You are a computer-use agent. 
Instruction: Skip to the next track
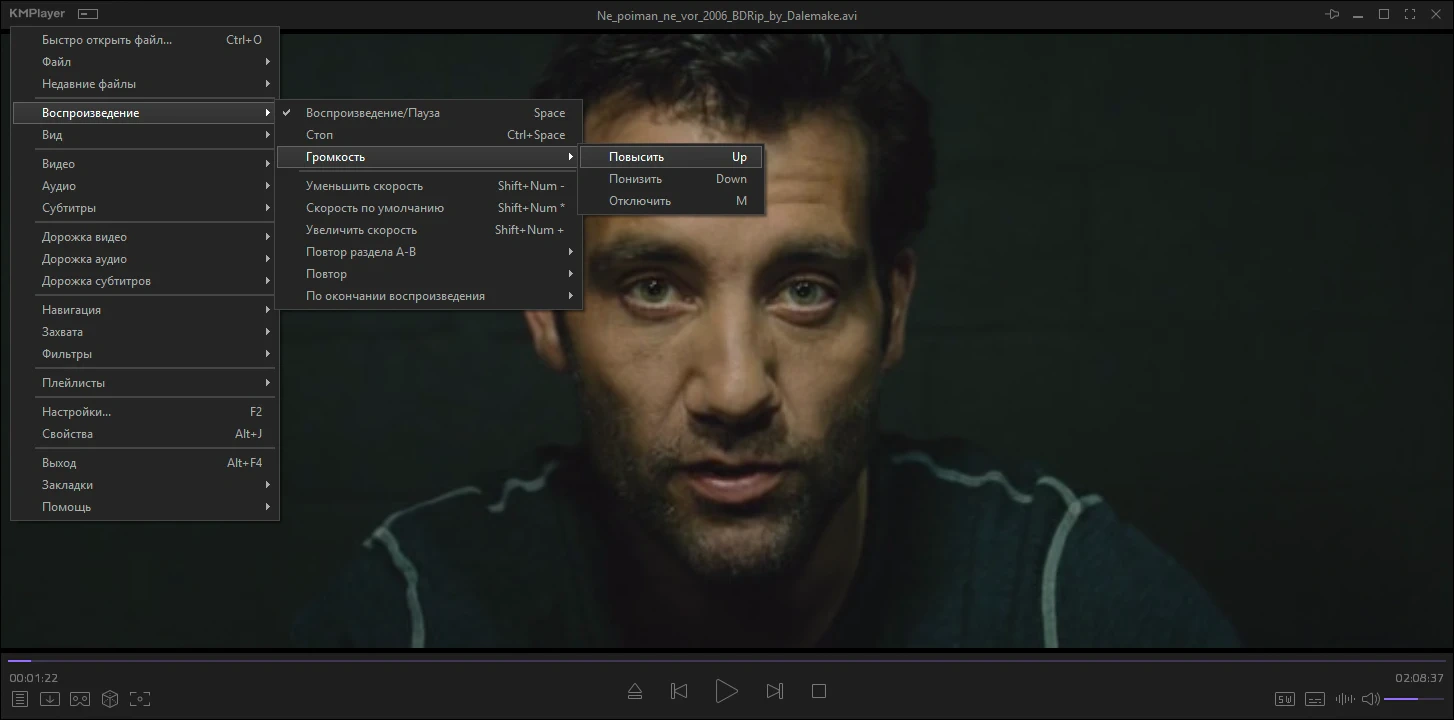pyautogui.click(x=774, y=691)
